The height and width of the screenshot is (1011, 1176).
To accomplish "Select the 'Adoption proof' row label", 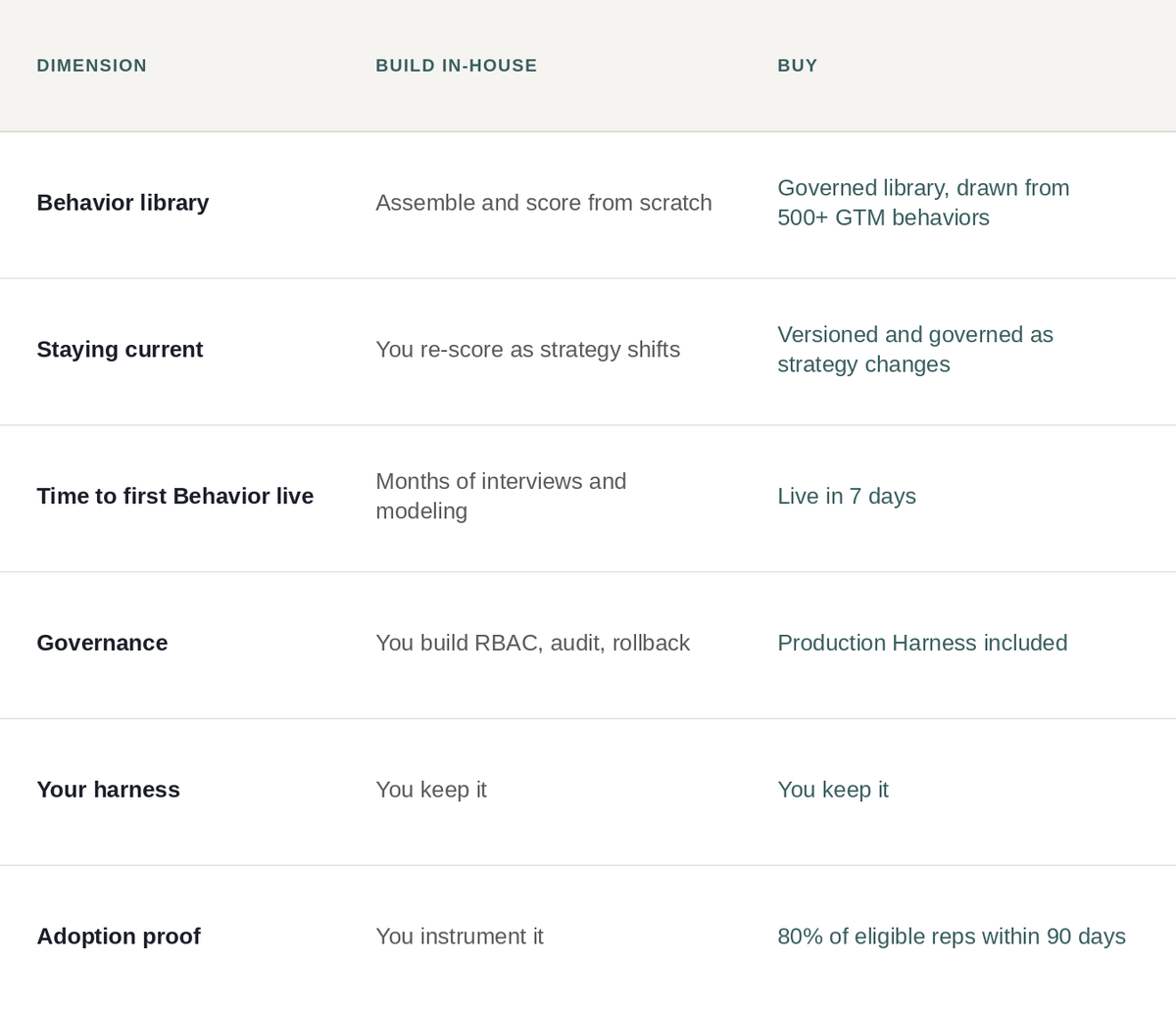I will [119, 938].
